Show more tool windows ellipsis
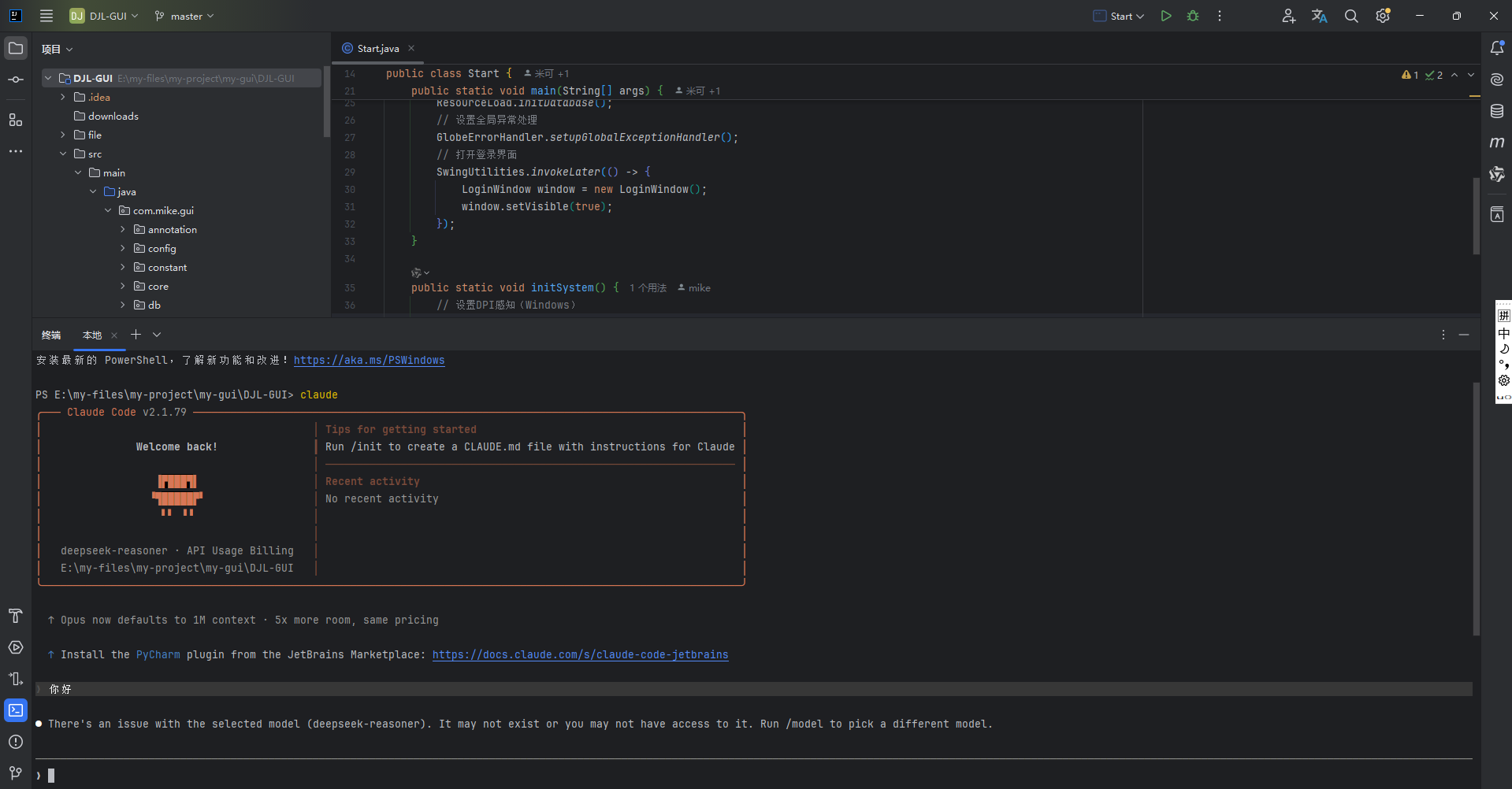 pos(16,151)
